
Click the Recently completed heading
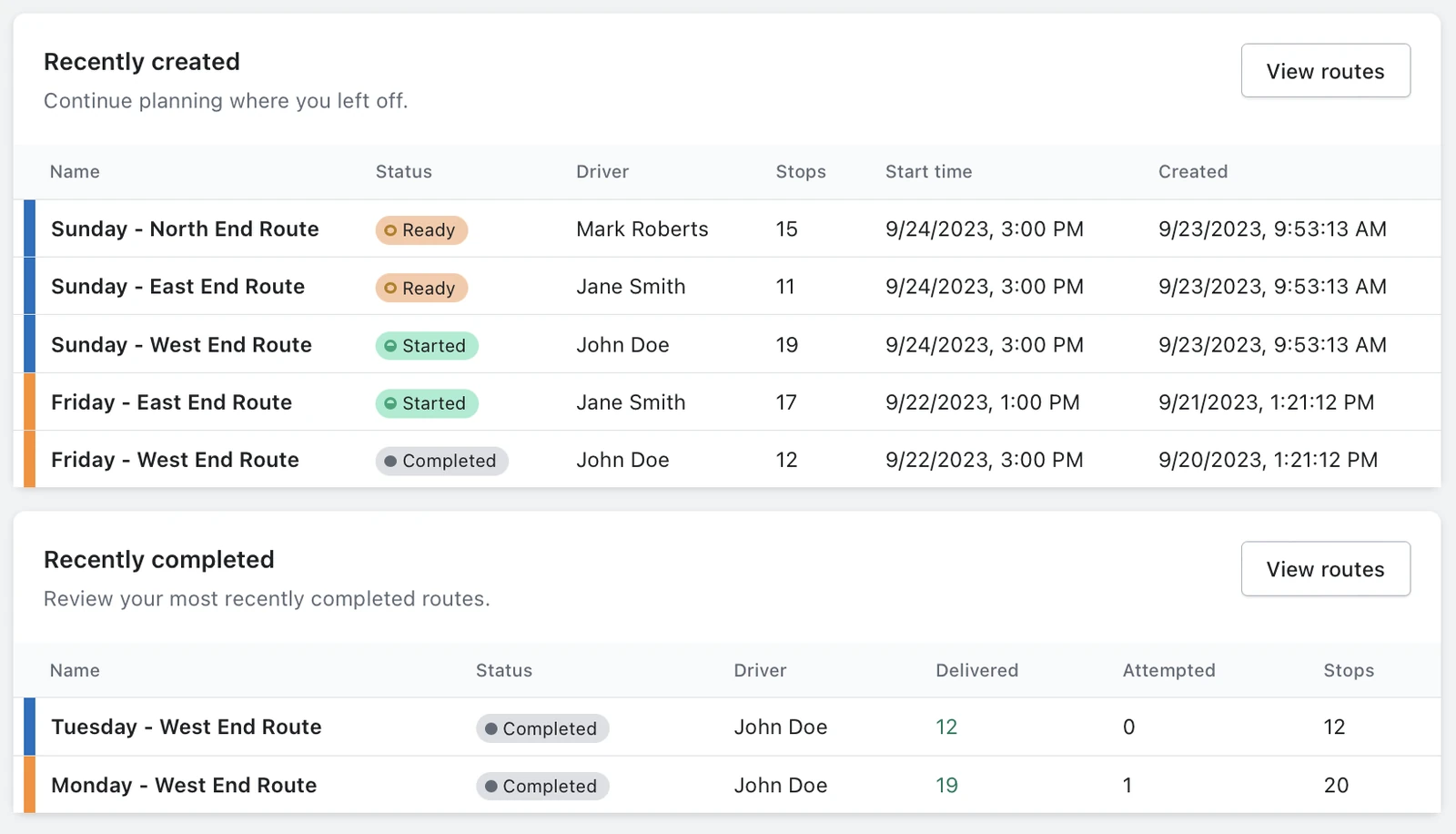159,559
